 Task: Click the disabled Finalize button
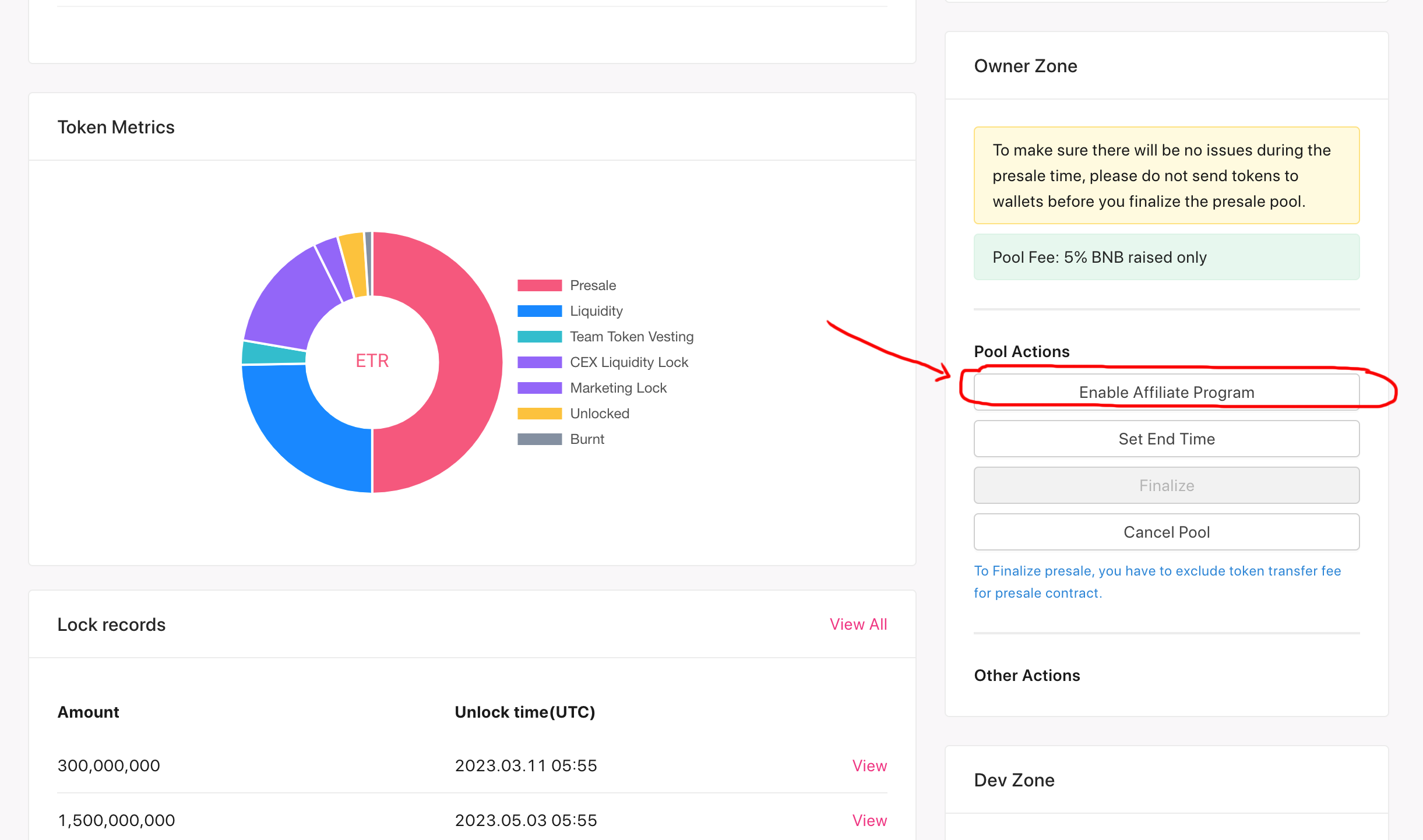click(x=1166, y=485)
